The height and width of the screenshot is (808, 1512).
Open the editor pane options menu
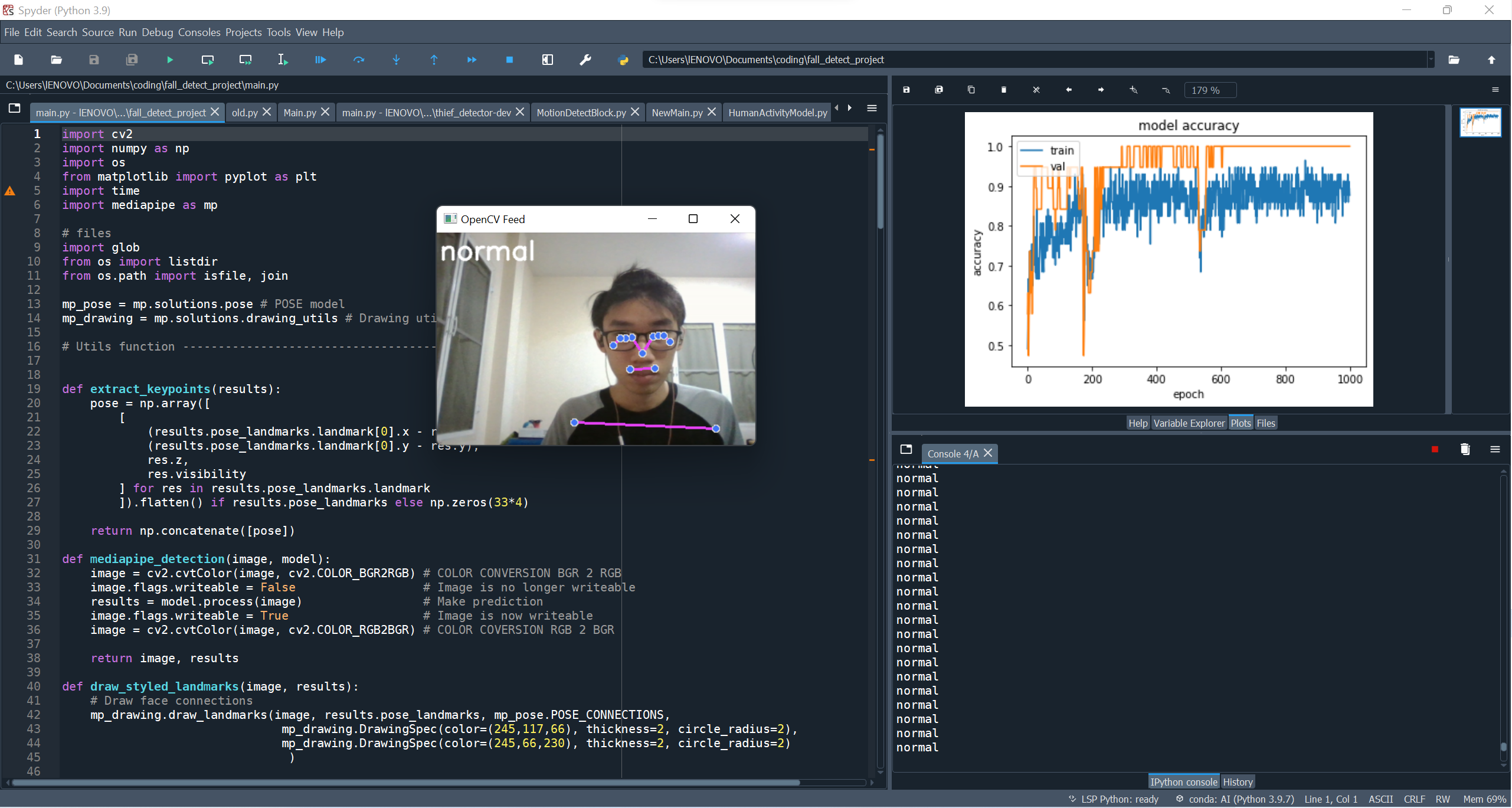coord(872,108)
